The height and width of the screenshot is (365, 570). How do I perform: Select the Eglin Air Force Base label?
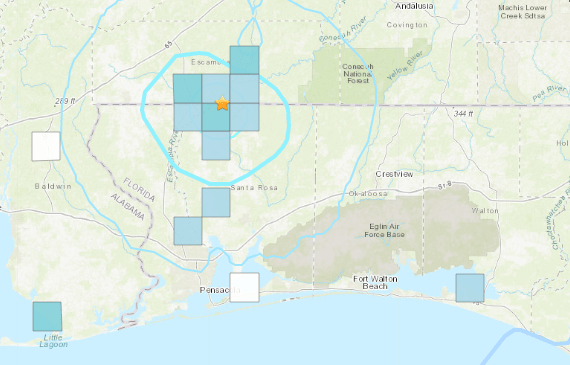click(384, 230)
